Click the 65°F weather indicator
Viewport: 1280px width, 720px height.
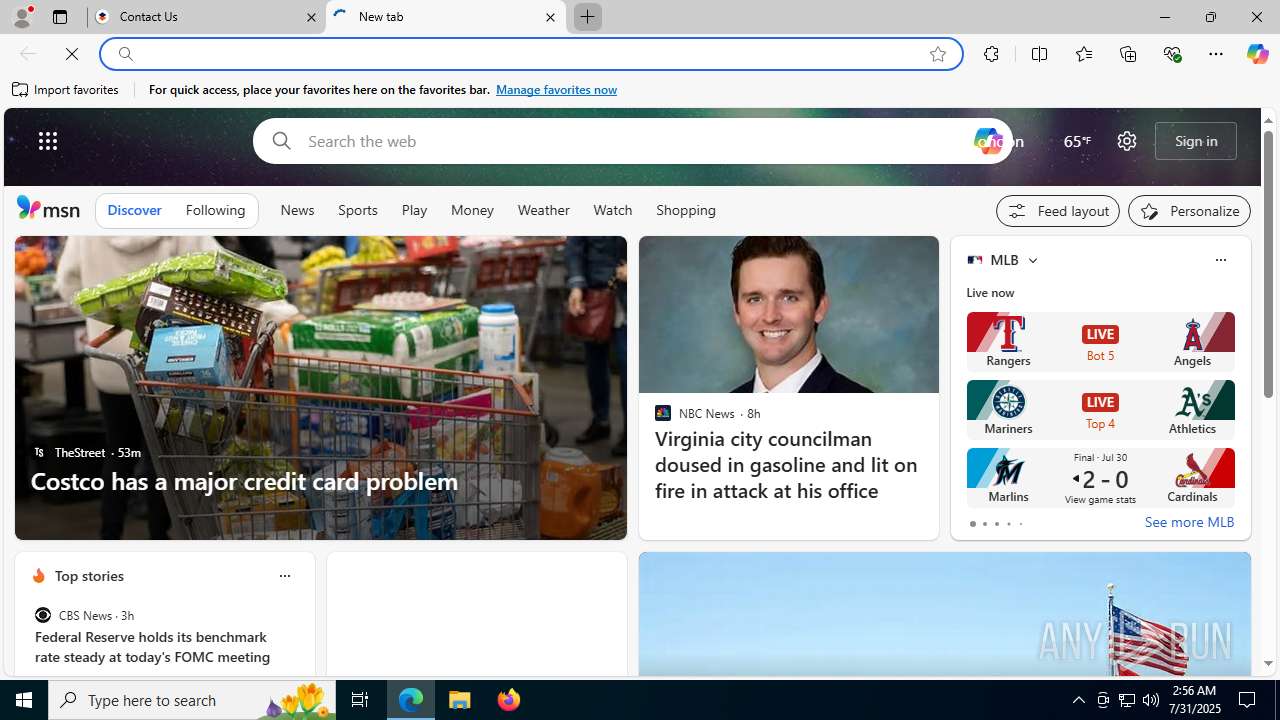tap(1076, 141)
